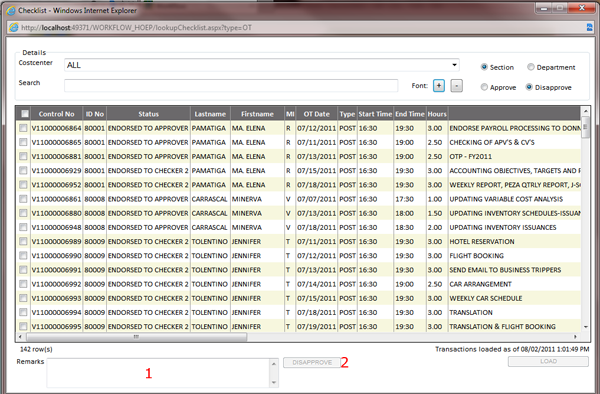Increase font size with plus button
Screen dimensions: 600x394
pyautogui.click(x=439, y=86)
